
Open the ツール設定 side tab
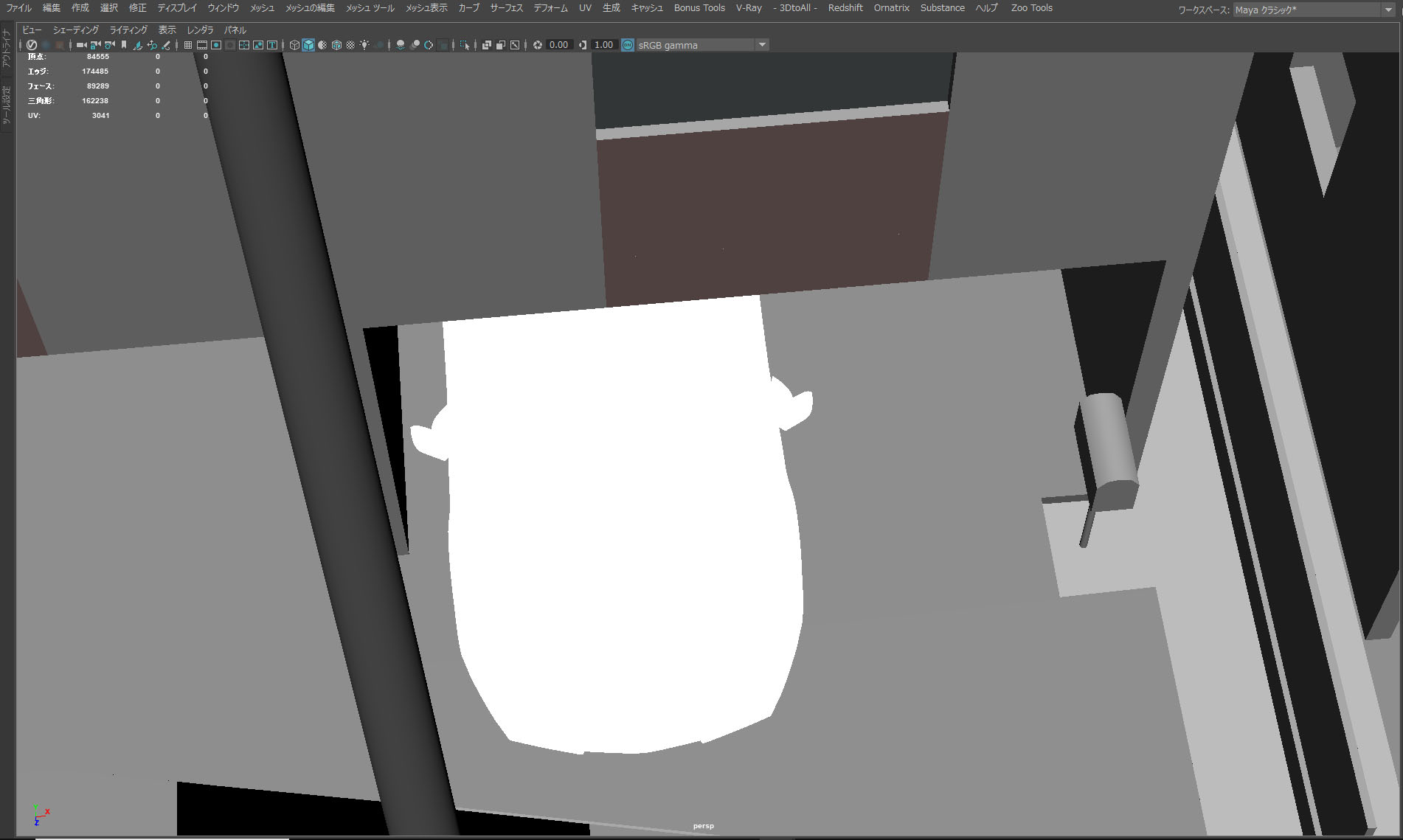tap(7, 106)
